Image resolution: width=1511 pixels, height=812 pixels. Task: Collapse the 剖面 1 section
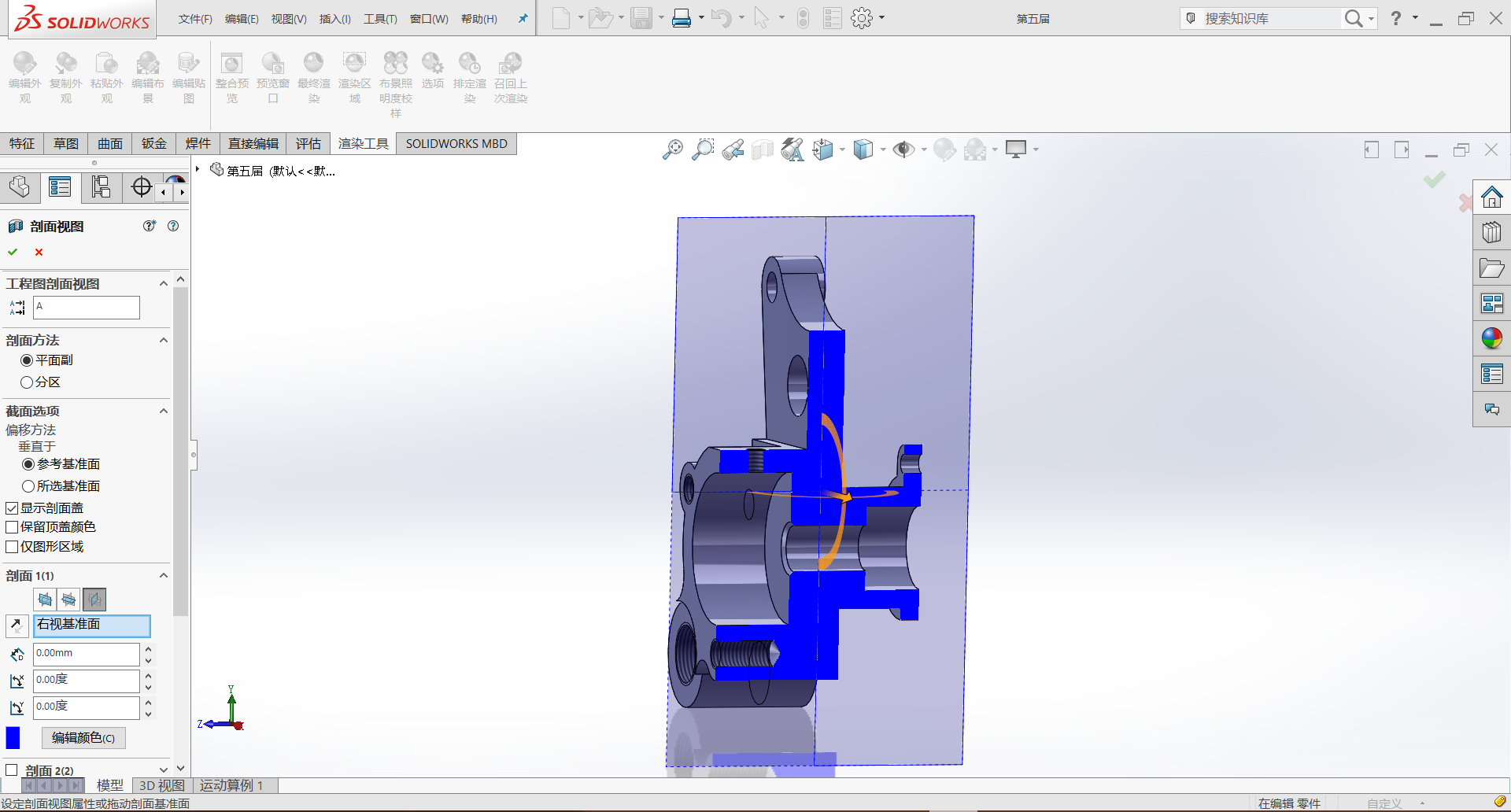pyautogui.click(x=164, y=575)
